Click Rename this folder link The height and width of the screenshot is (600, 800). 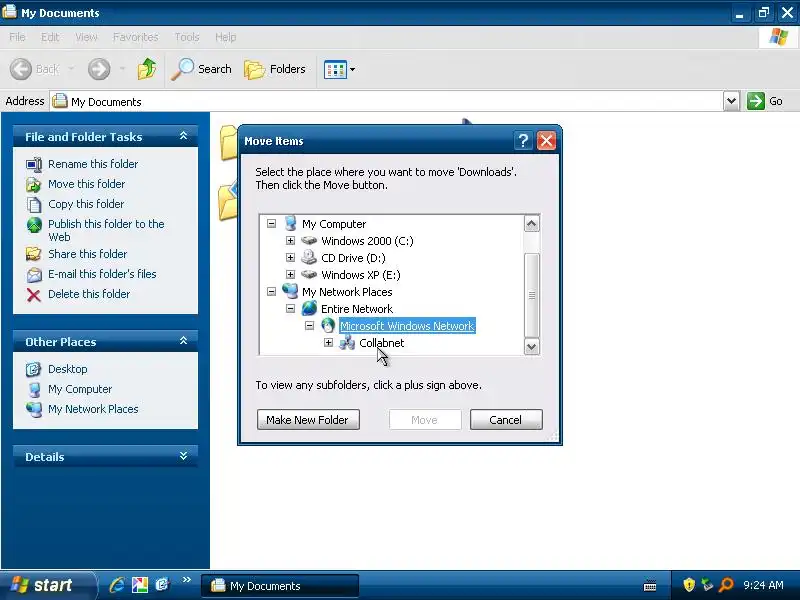coord(93,164)
